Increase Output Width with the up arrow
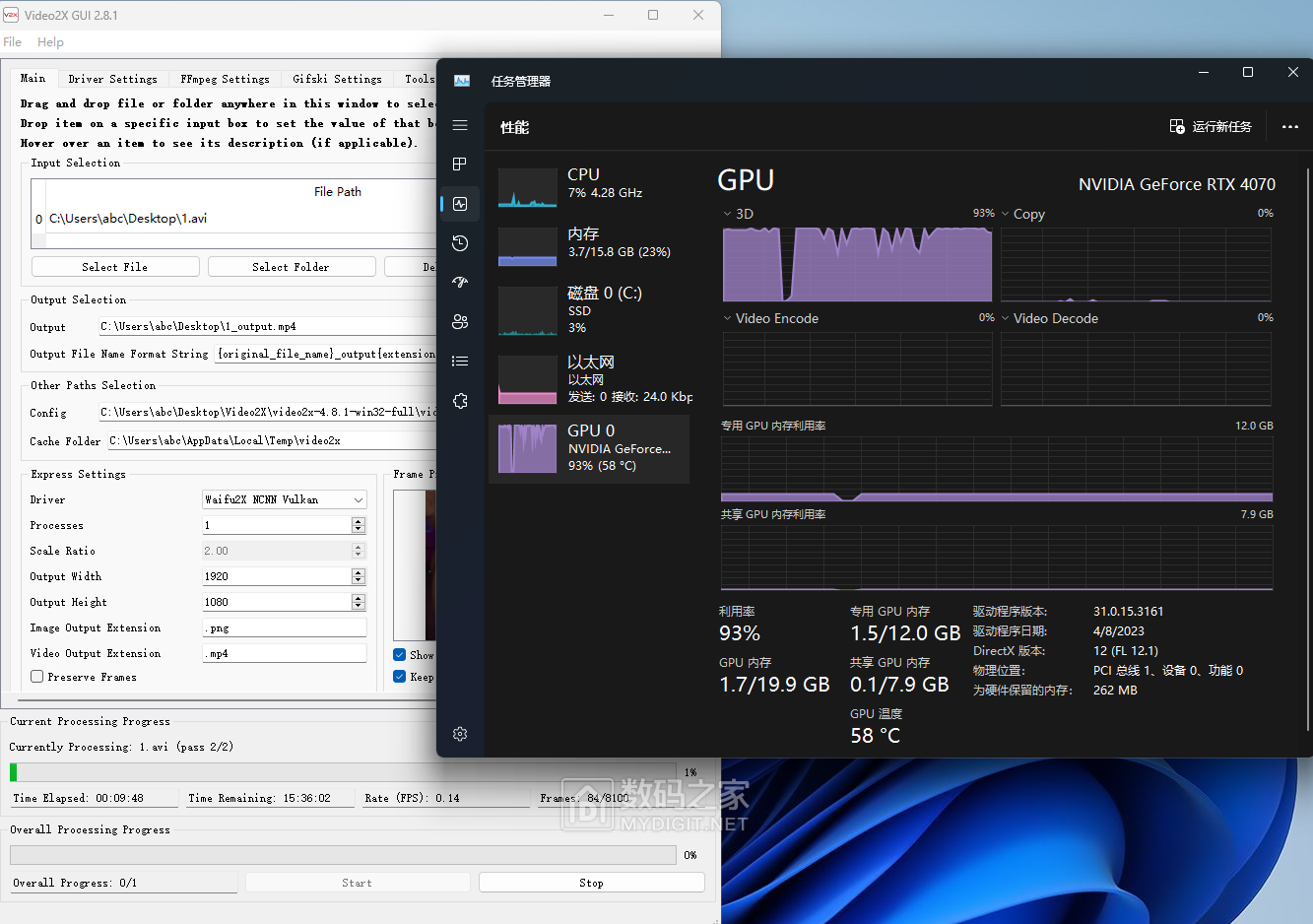The width and height of the screenshot is (1313, 924). coord(359,572)
